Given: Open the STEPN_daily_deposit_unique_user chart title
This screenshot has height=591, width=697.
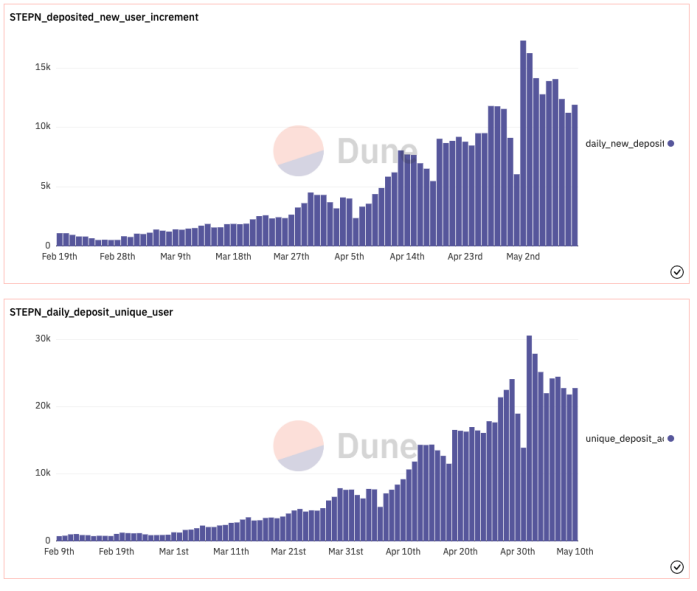Looking at the screenshot, I should point(91,312).
